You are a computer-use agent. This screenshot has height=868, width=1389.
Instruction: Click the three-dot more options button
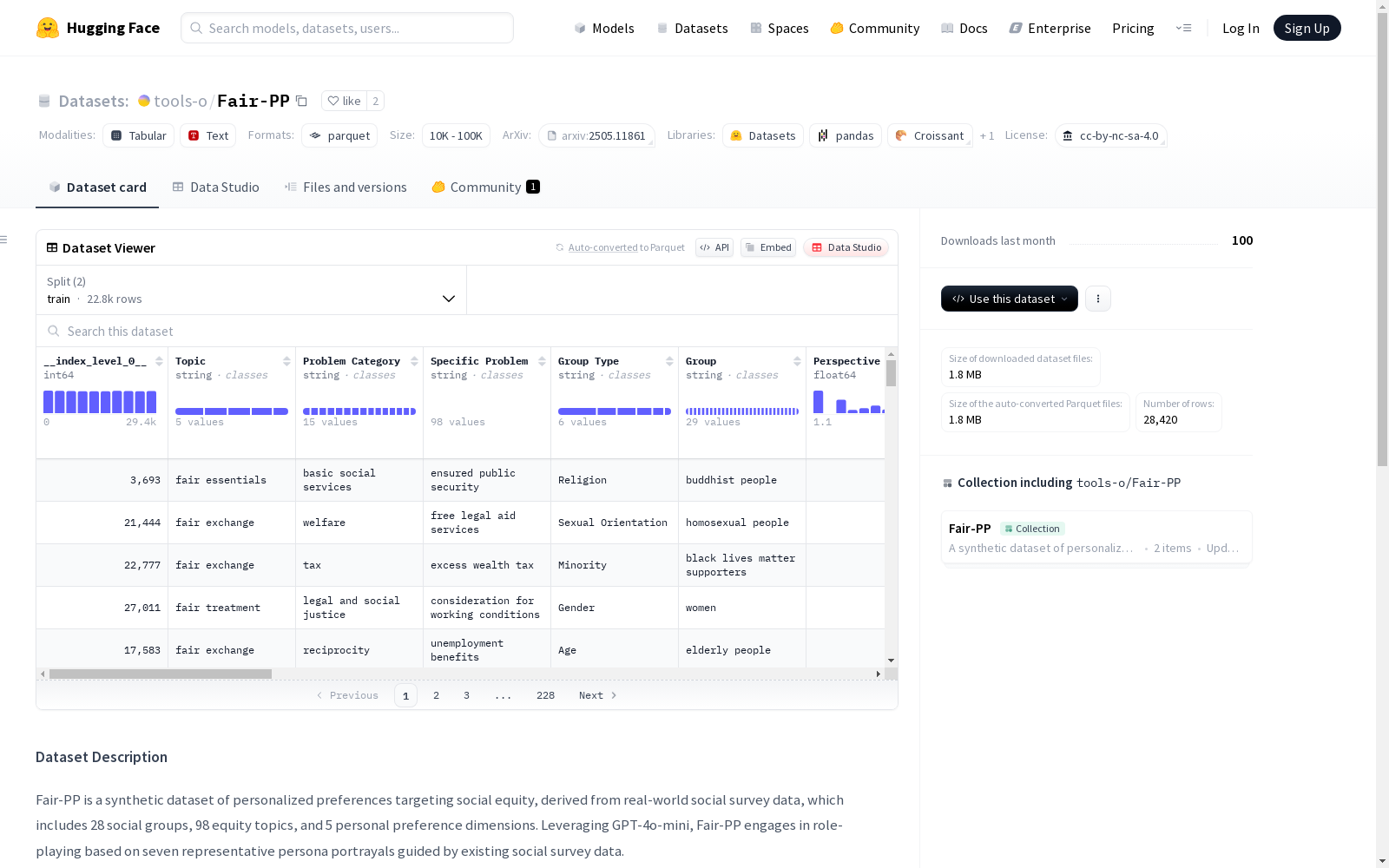click(x=1098, y=299)
